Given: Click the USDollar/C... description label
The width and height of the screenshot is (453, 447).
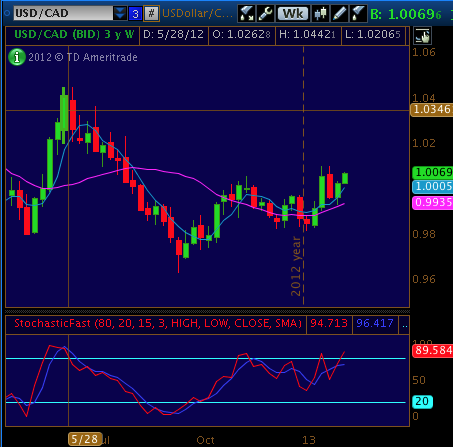Looking at the screenshot, I should point(197,14).
